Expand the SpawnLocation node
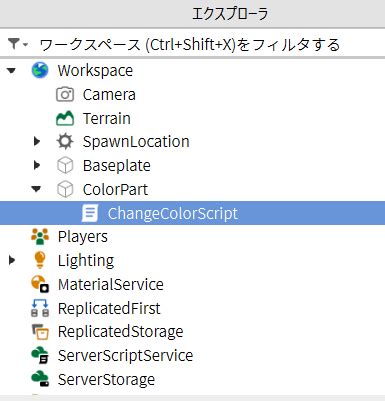This screenshot has height=401, width=385. point(37,142)
